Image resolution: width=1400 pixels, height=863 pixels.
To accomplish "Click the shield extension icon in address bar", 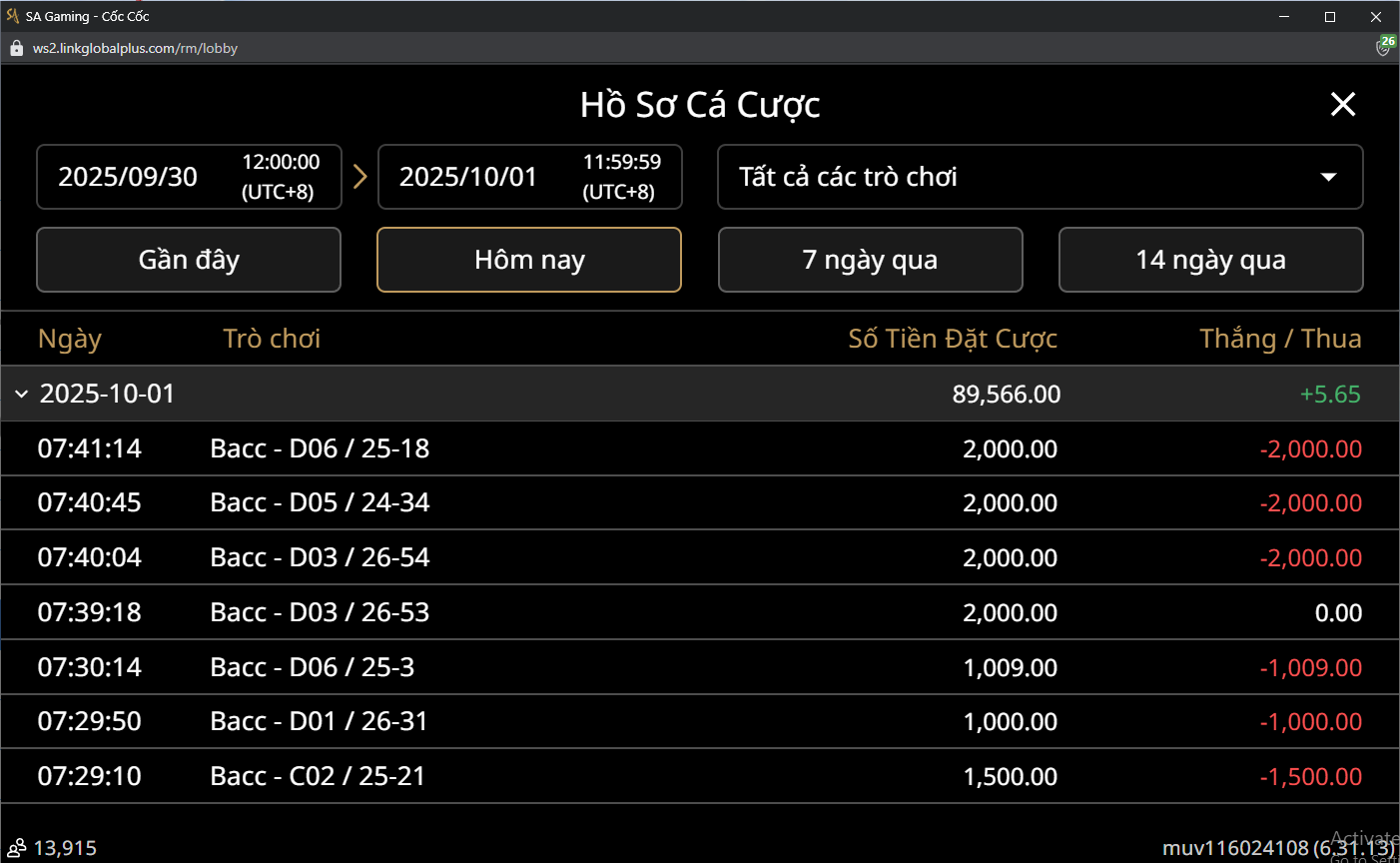I will (1384, 47).
